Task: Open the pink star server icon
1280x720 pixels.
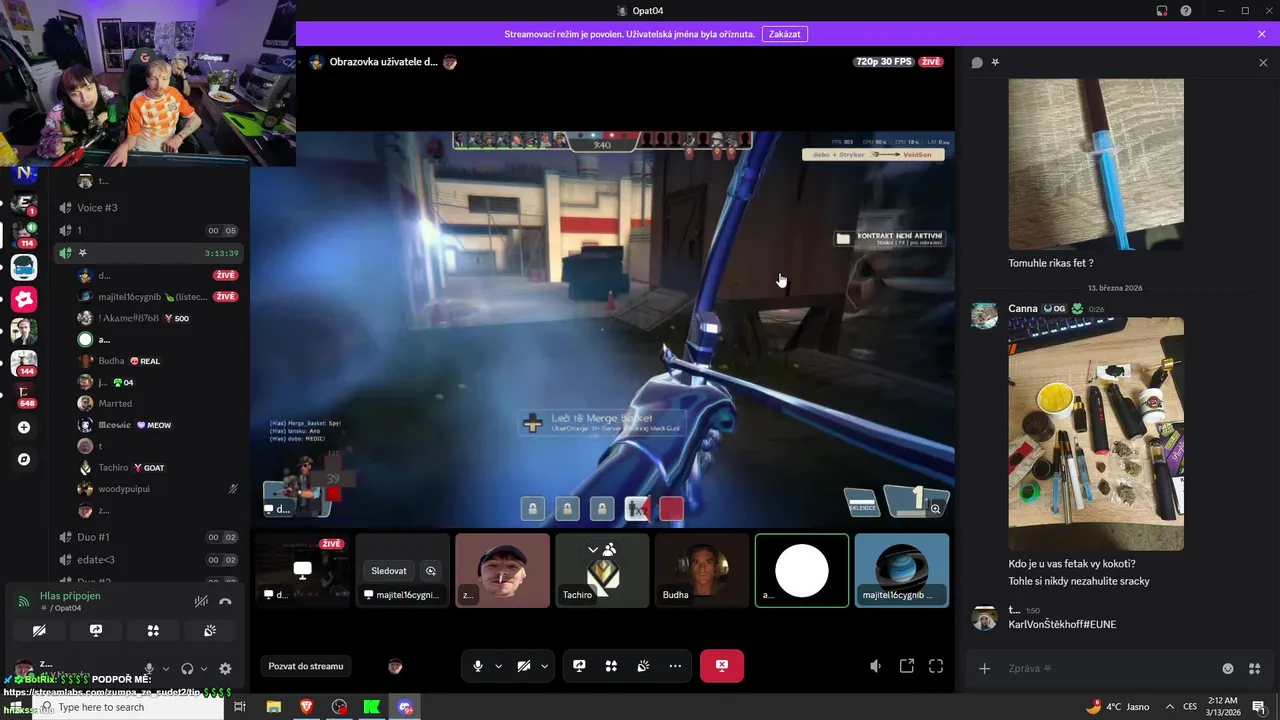Action: pos(24,299)
